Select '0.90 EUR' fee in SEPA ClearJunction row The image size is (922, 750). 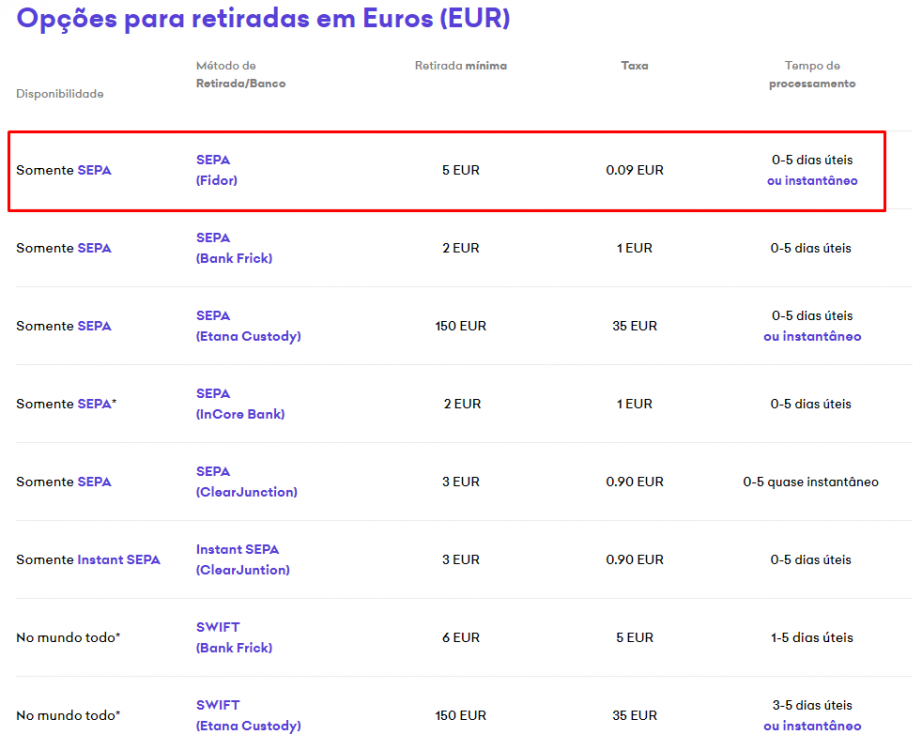coord(634,482)
